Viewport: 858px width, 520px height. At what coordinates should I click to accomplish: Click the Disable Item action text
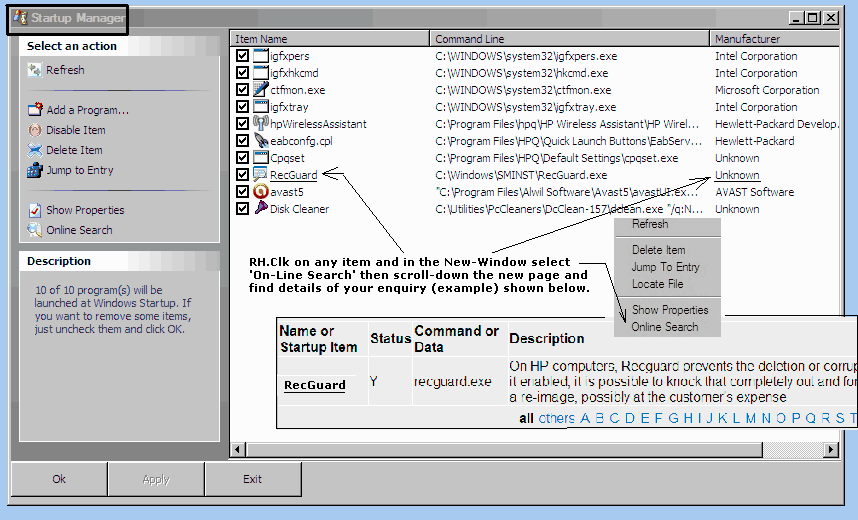tap(76, 130)
